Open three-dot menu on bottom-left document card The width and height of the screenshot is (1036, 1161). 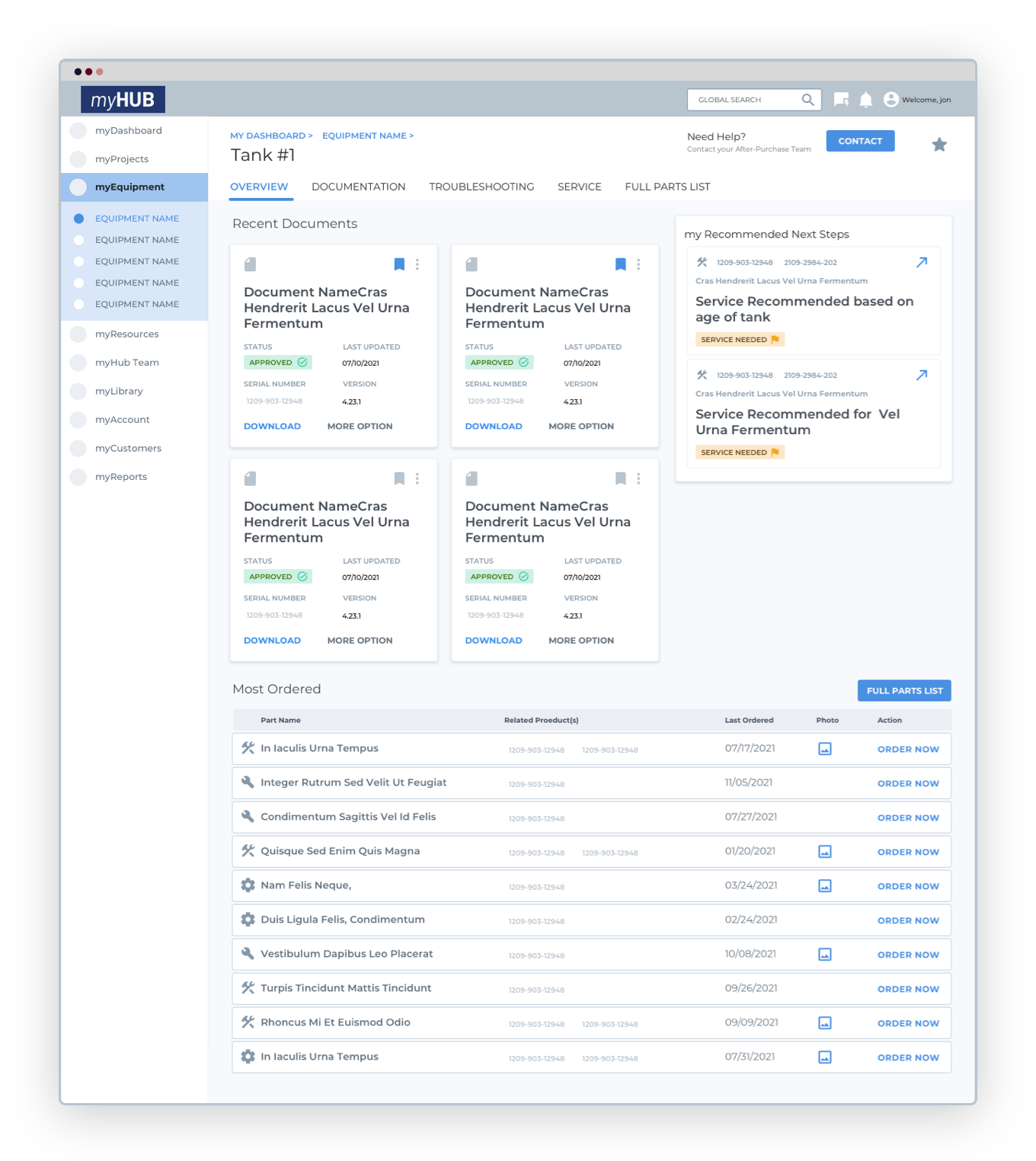pos(417,478)
